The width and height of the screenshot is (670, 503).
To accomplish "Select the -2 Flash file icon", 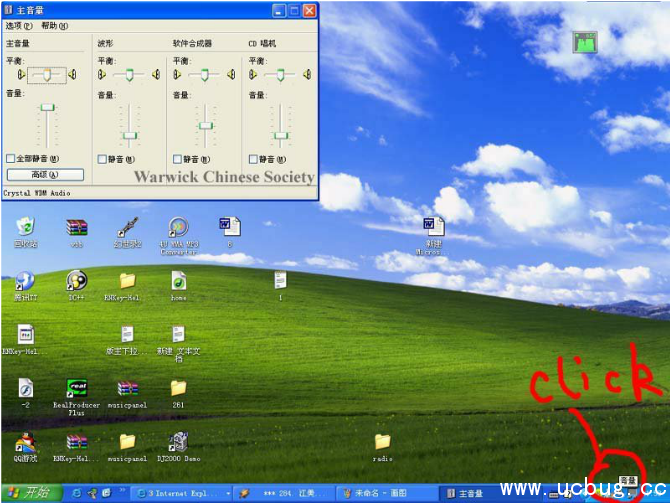I will tap(26, 393).
